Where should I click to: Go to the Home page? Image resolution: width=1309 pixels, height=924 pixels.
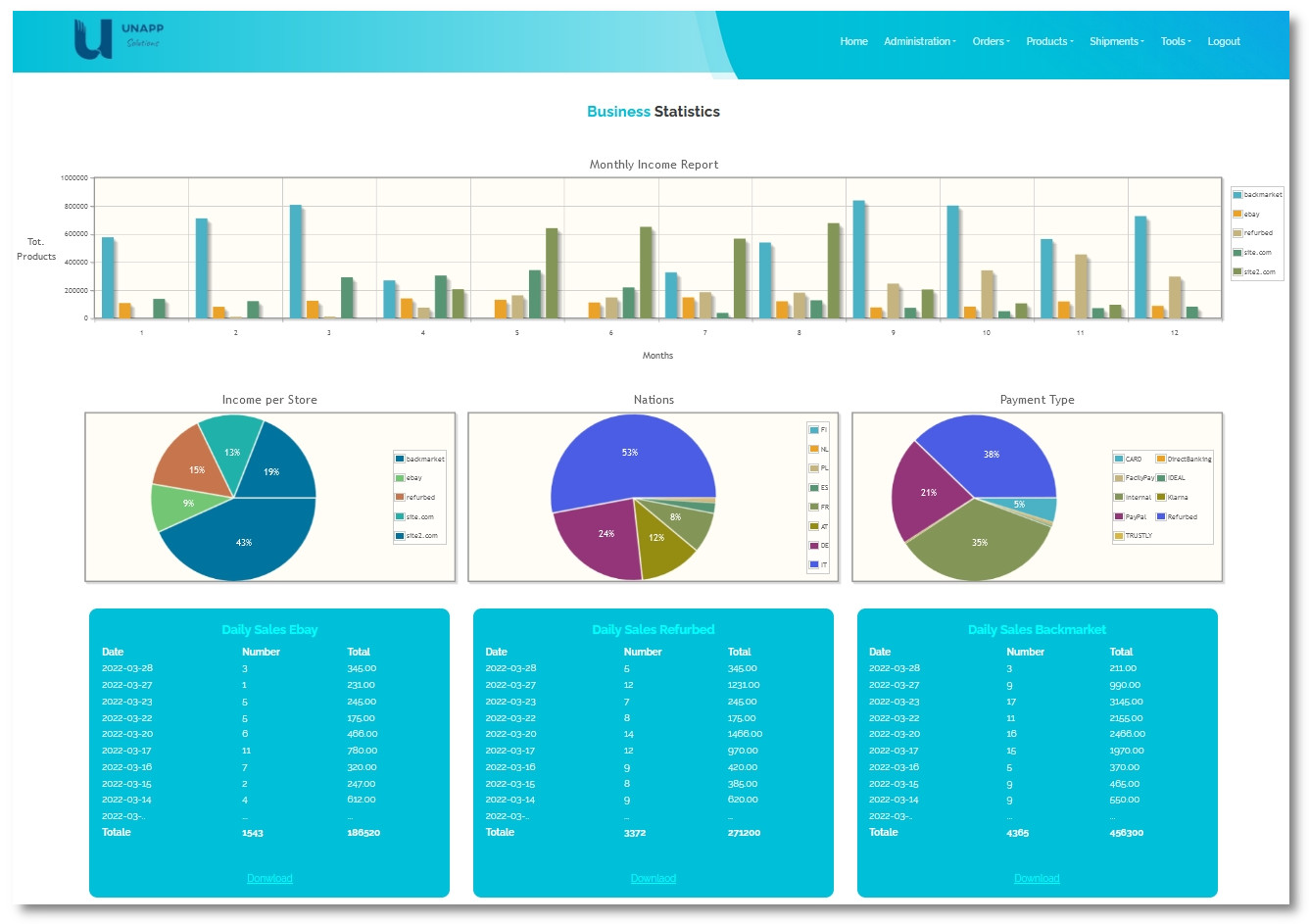click(853, 41)
